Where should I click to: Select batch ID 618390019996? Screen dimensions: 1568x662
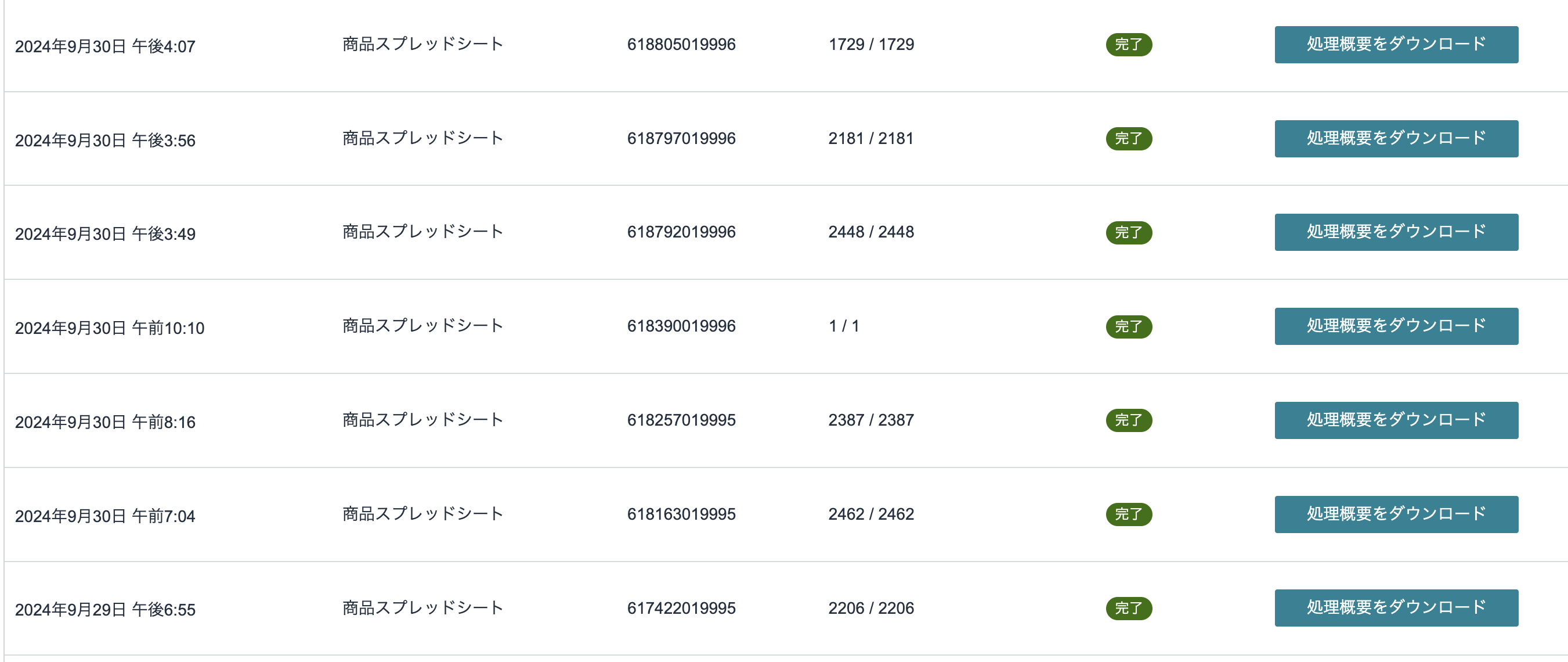pyautogui.click(x=681, y=326)
